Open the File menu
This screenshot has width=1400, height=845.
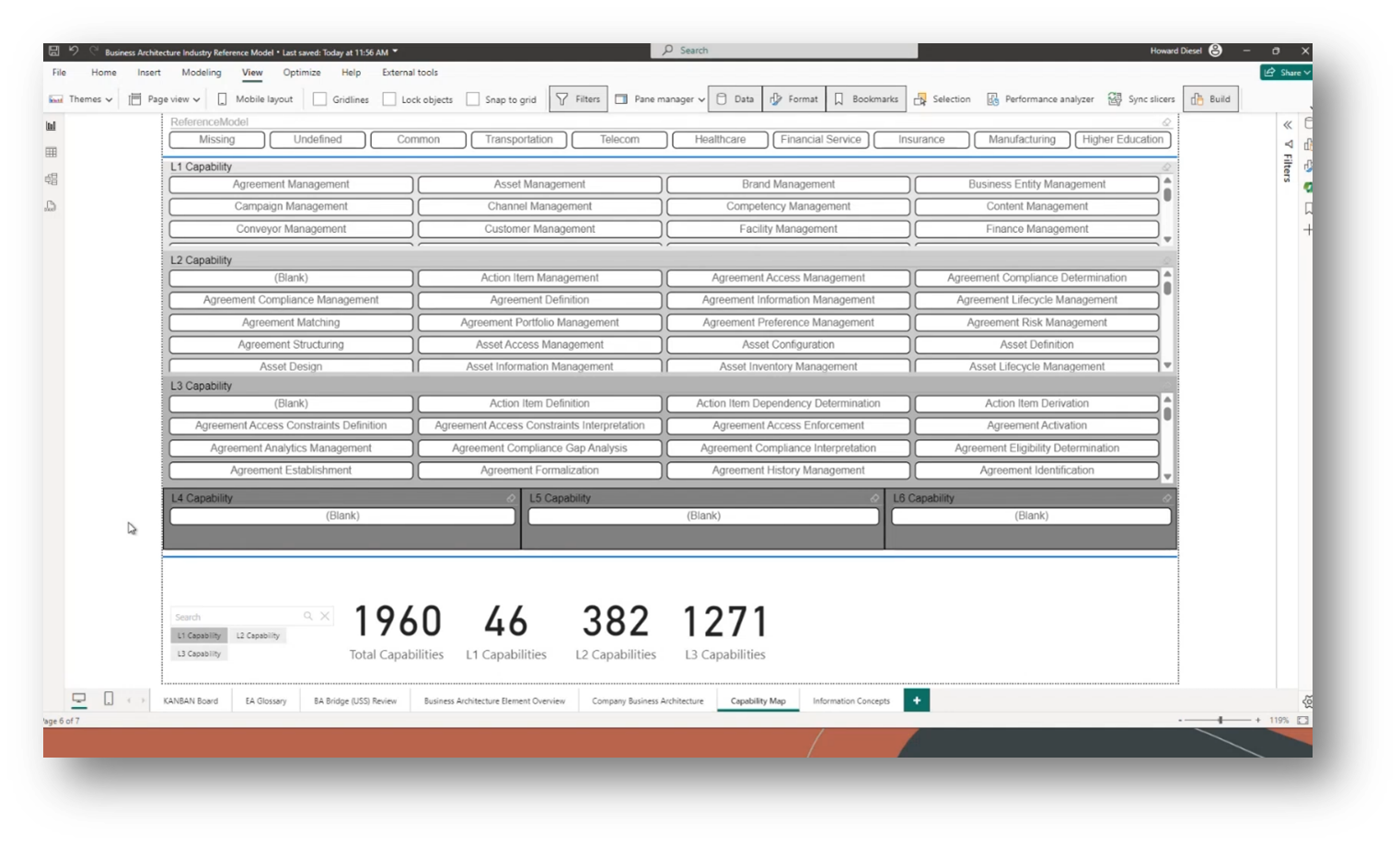(x=59, y=73)
